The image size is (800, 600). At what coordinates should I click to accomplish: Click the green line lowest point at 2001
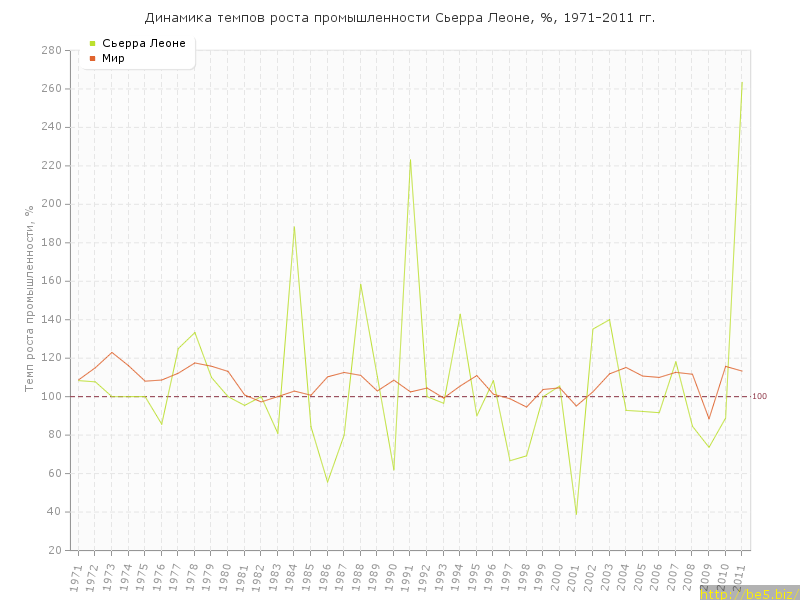(x=576, y=514)
